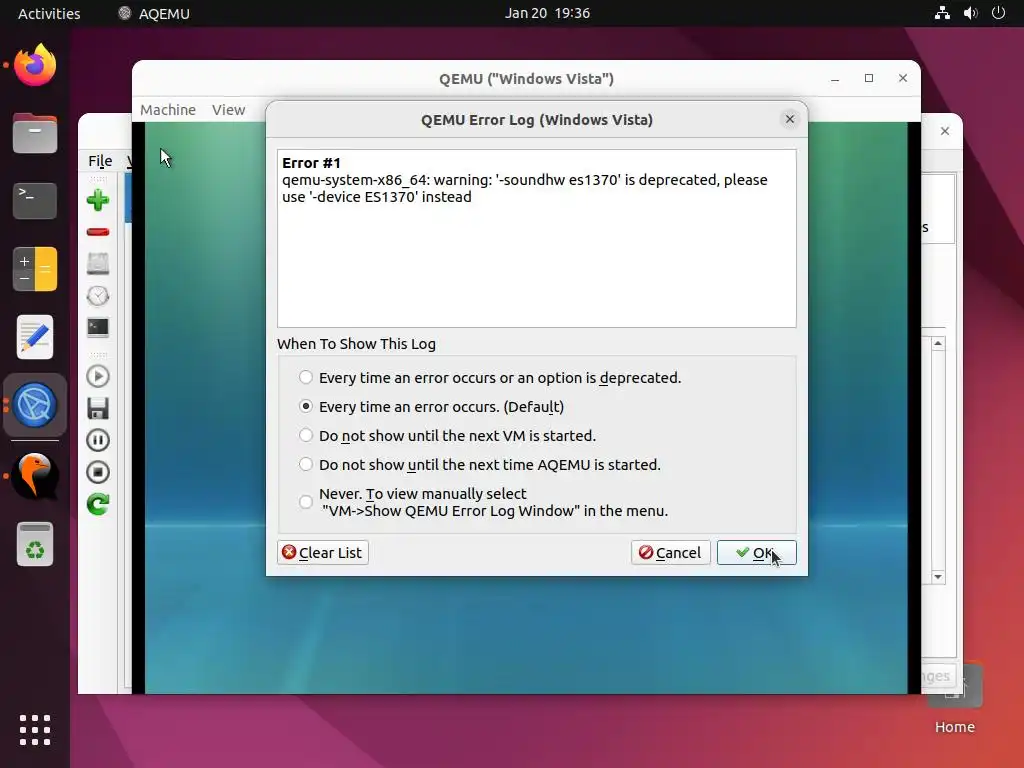The width and height of the screenshot is (1024, 768).
Task: Open Text Editor from the dock
Action: 35,337
